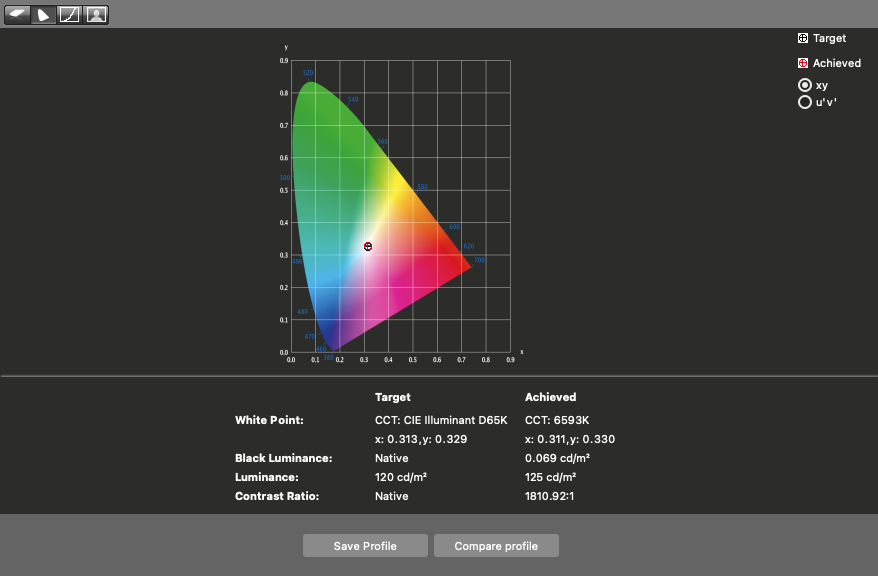Click the achieved black luminance 0.069 cd/m² value
This screenshot has height=576, width=878.
click(558, 458)
